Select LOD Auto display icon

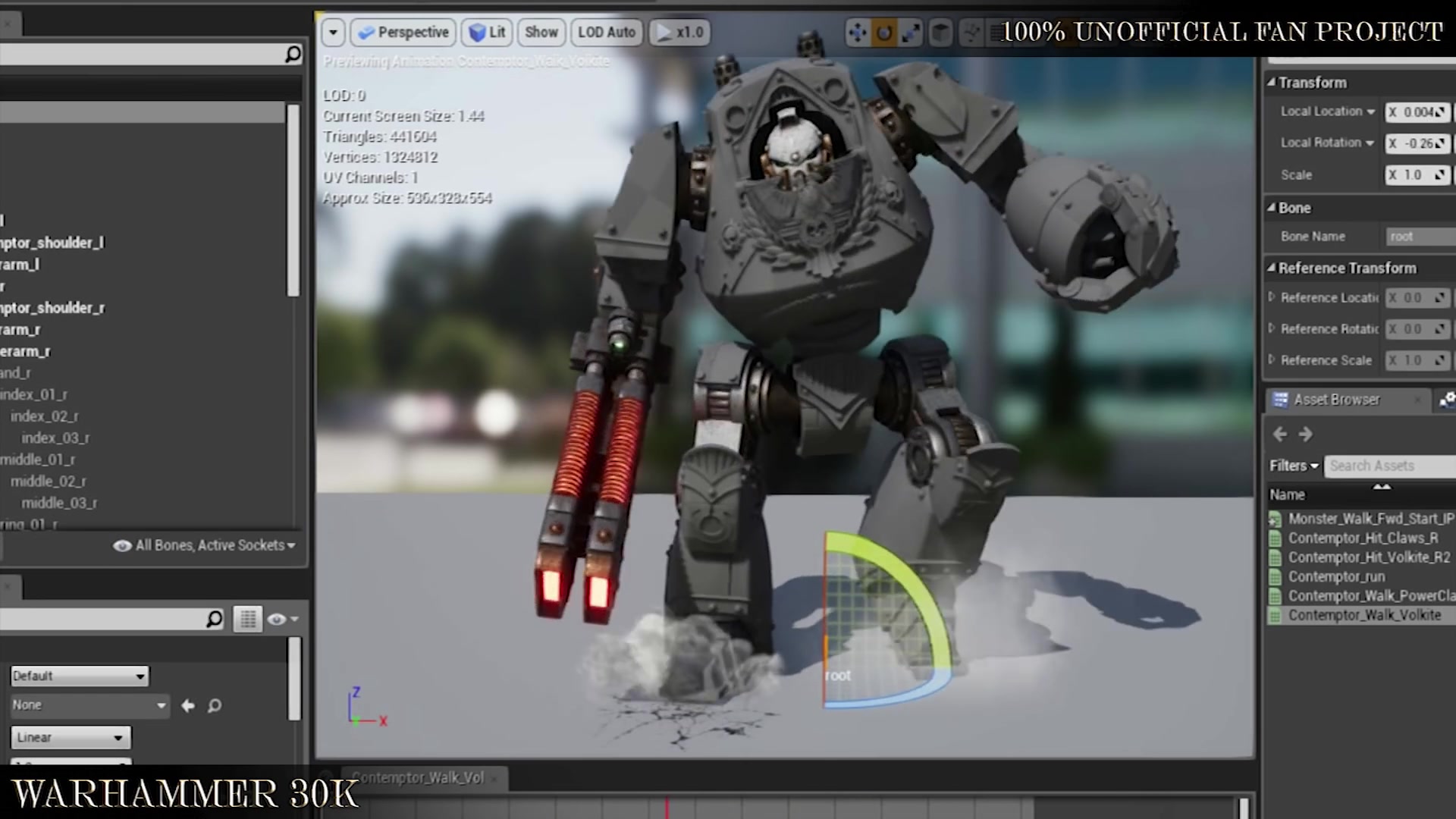tap(605, 32)
